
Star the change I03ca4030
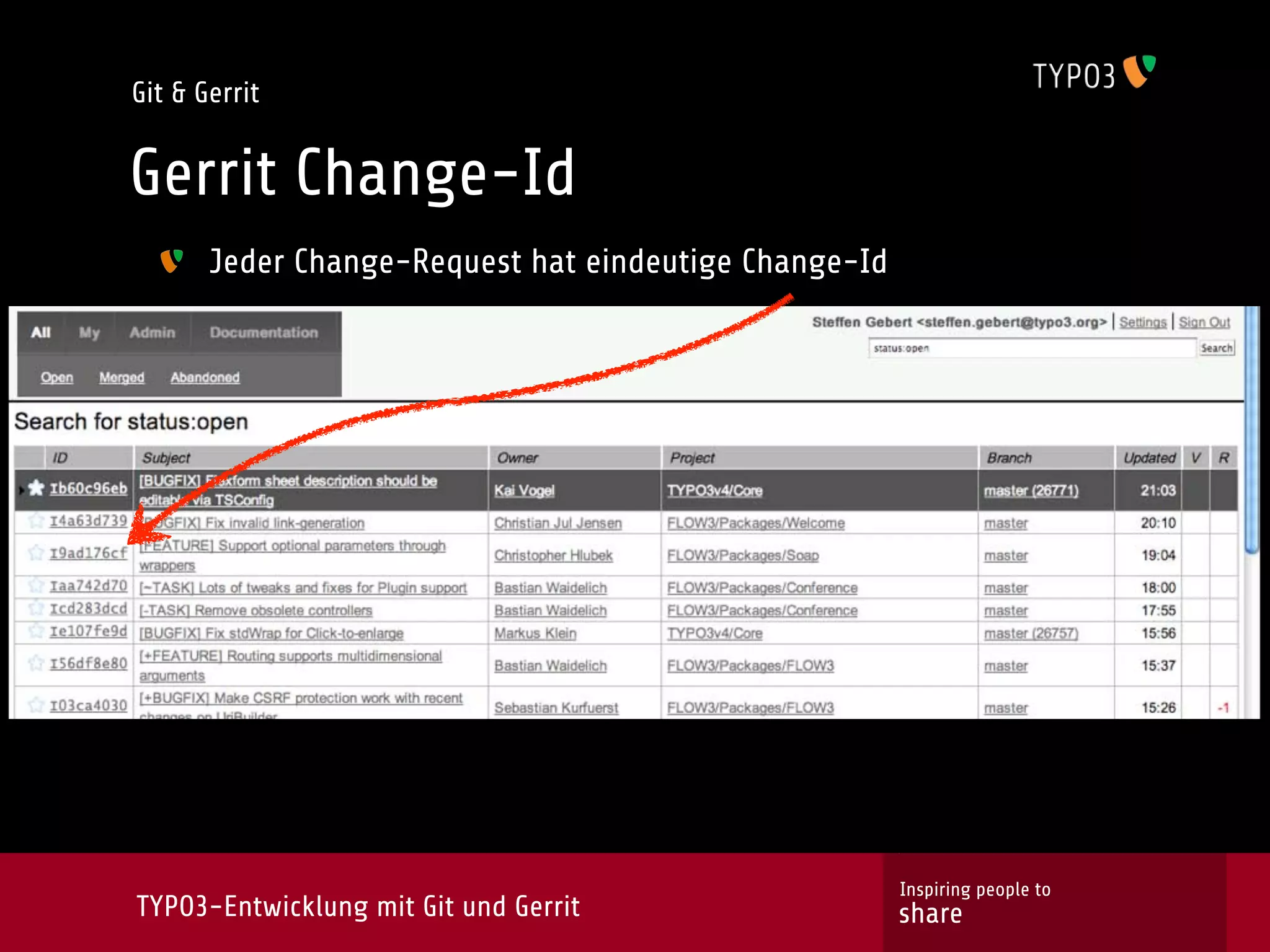click(x=37, y=705)
